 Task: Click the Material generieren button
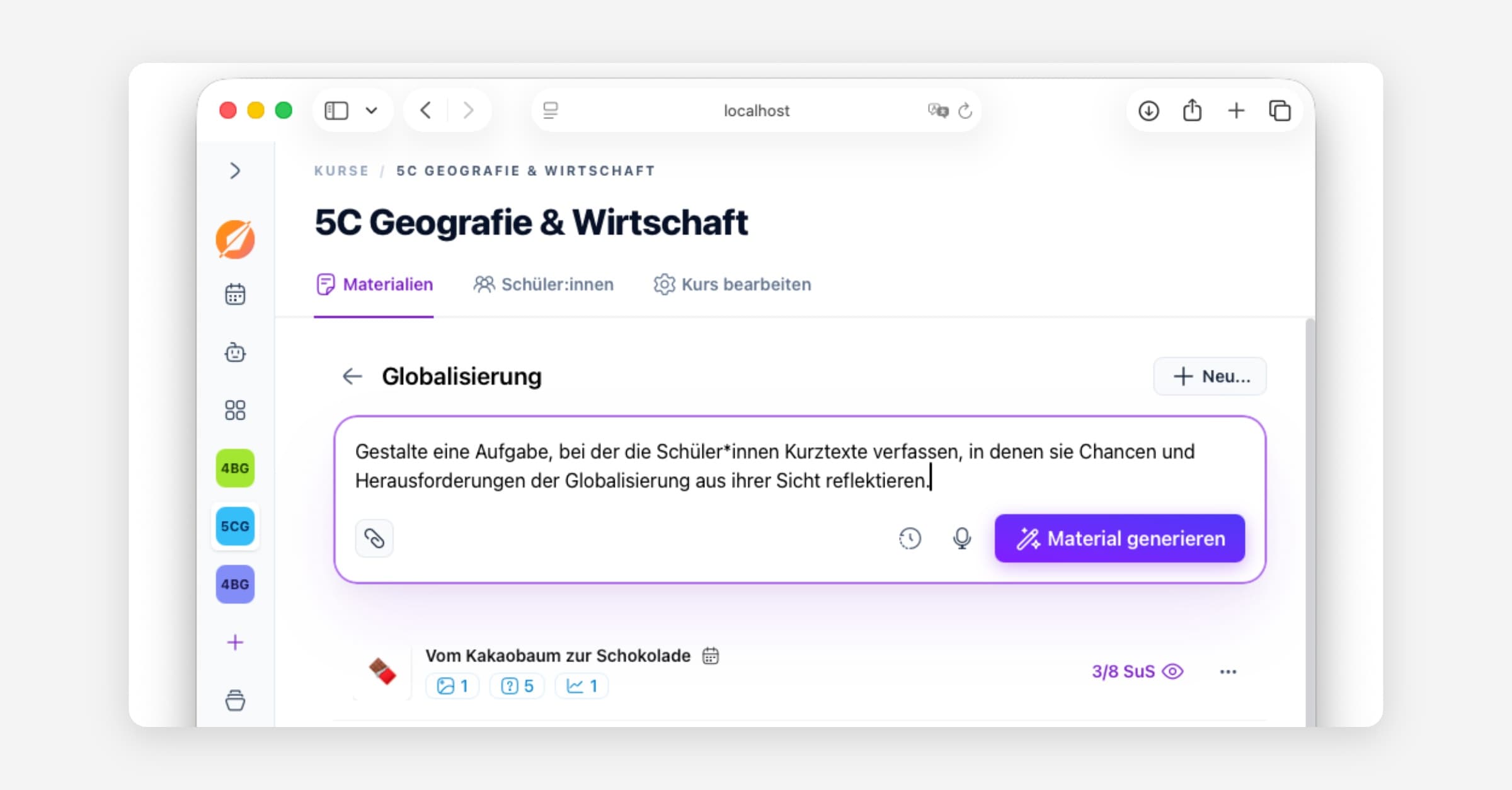(x=1120, y=539)
